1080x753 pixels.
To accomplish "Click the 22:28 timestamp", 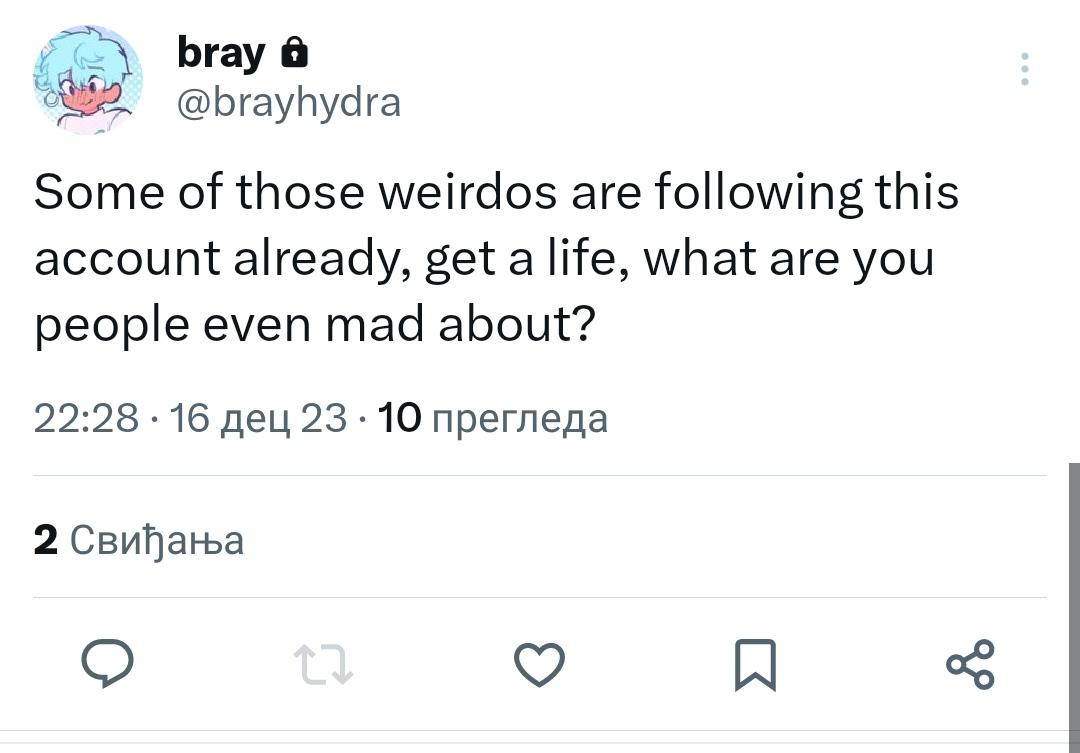I will (x=86, y=418).
